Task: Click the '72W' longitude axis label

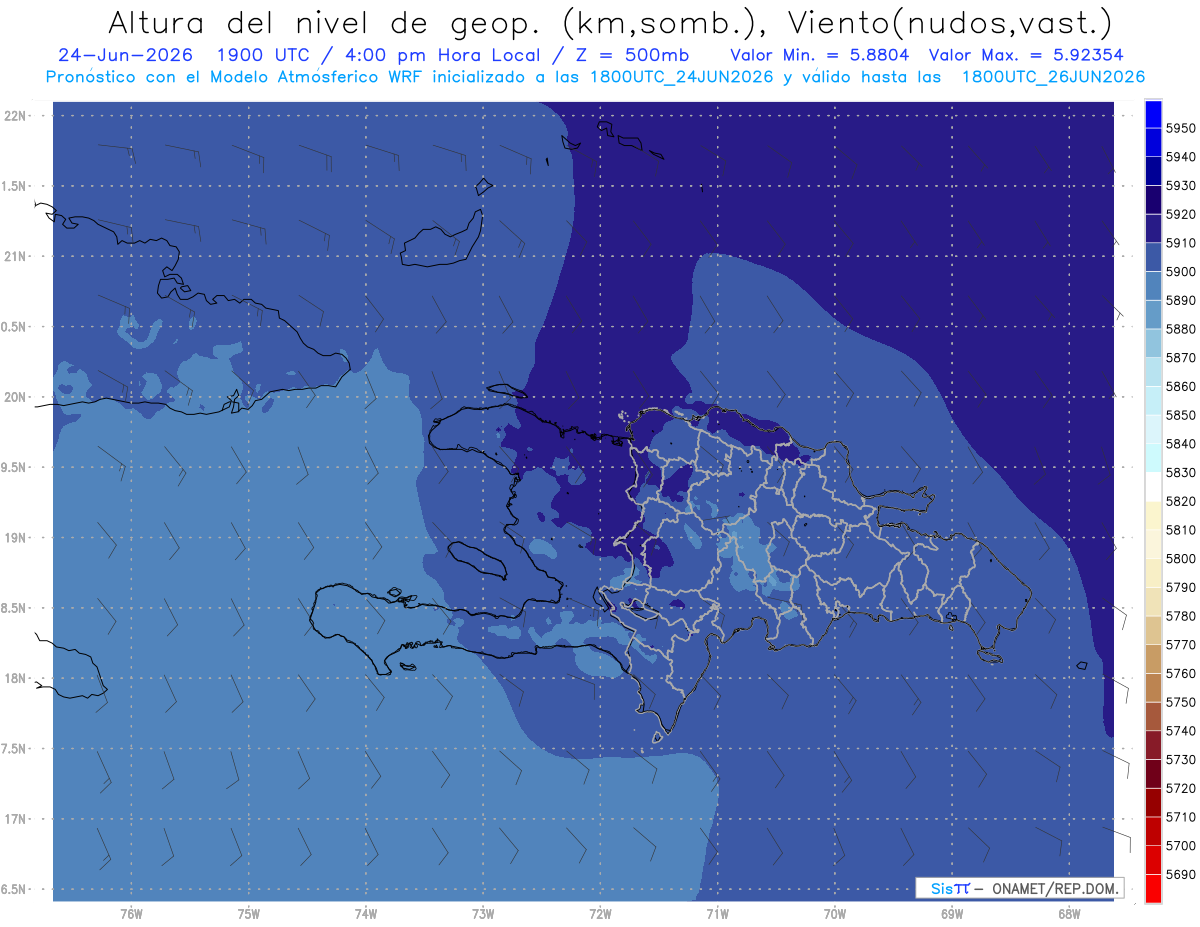Action: pyautogui.click(x=600, y=914)
